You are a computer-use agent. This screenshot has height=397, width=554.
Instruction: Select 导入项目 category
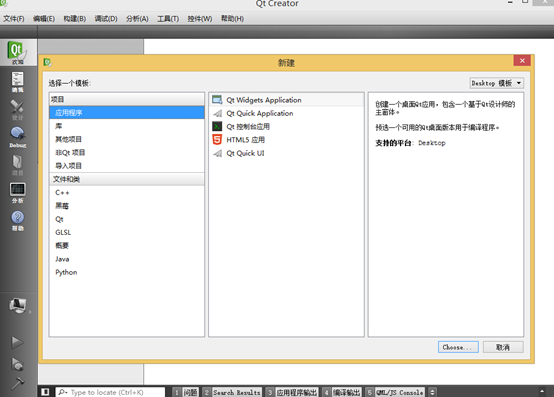tap(127, 166)
